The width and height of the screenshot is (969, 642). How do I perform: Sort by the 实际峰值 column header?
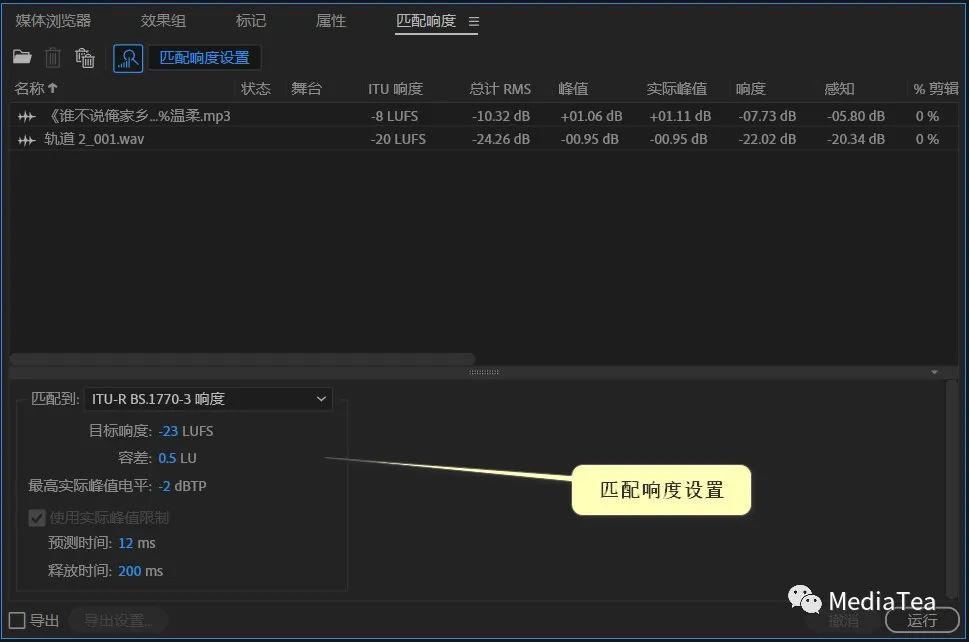tap(677, 89)
